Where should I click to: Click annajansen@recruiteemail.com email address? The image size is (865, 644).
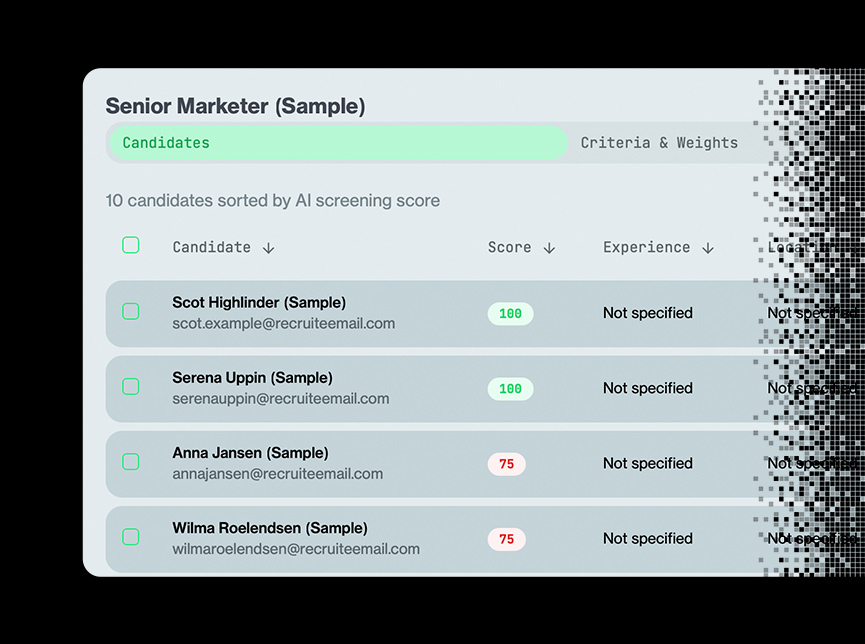click(277, 474)
